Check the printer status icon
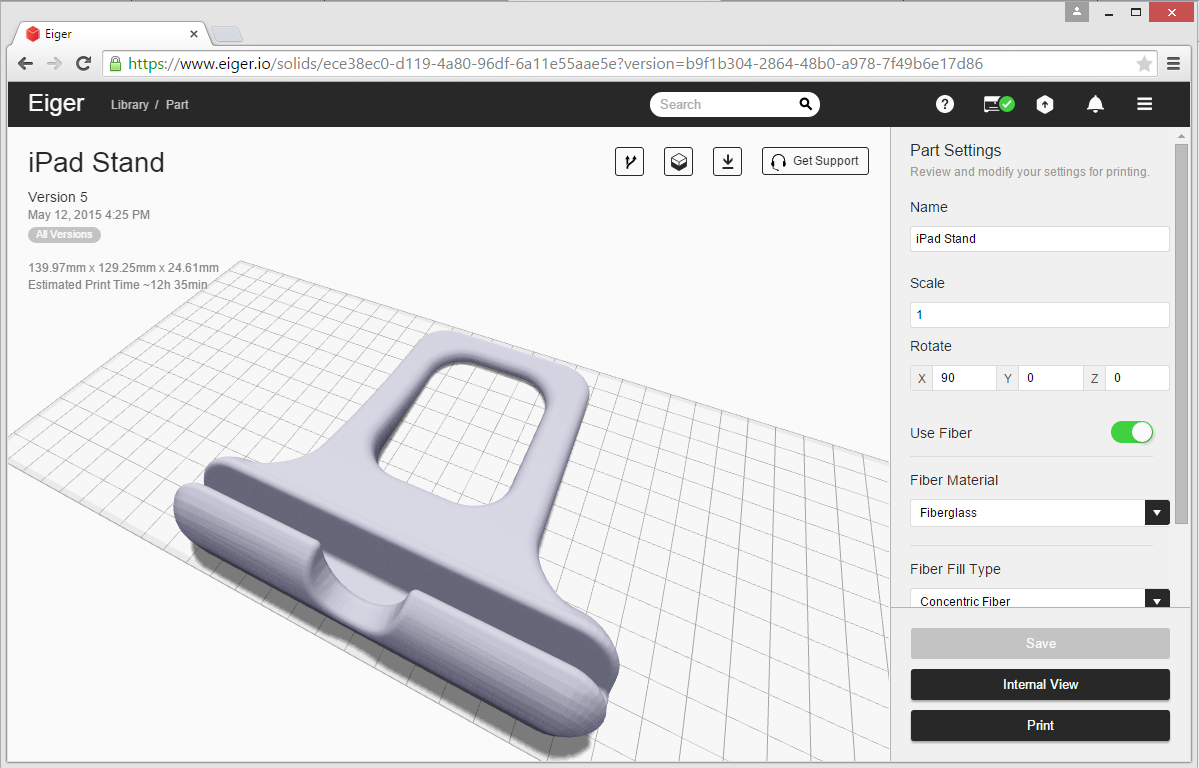1199x768 pixels. 998,104
